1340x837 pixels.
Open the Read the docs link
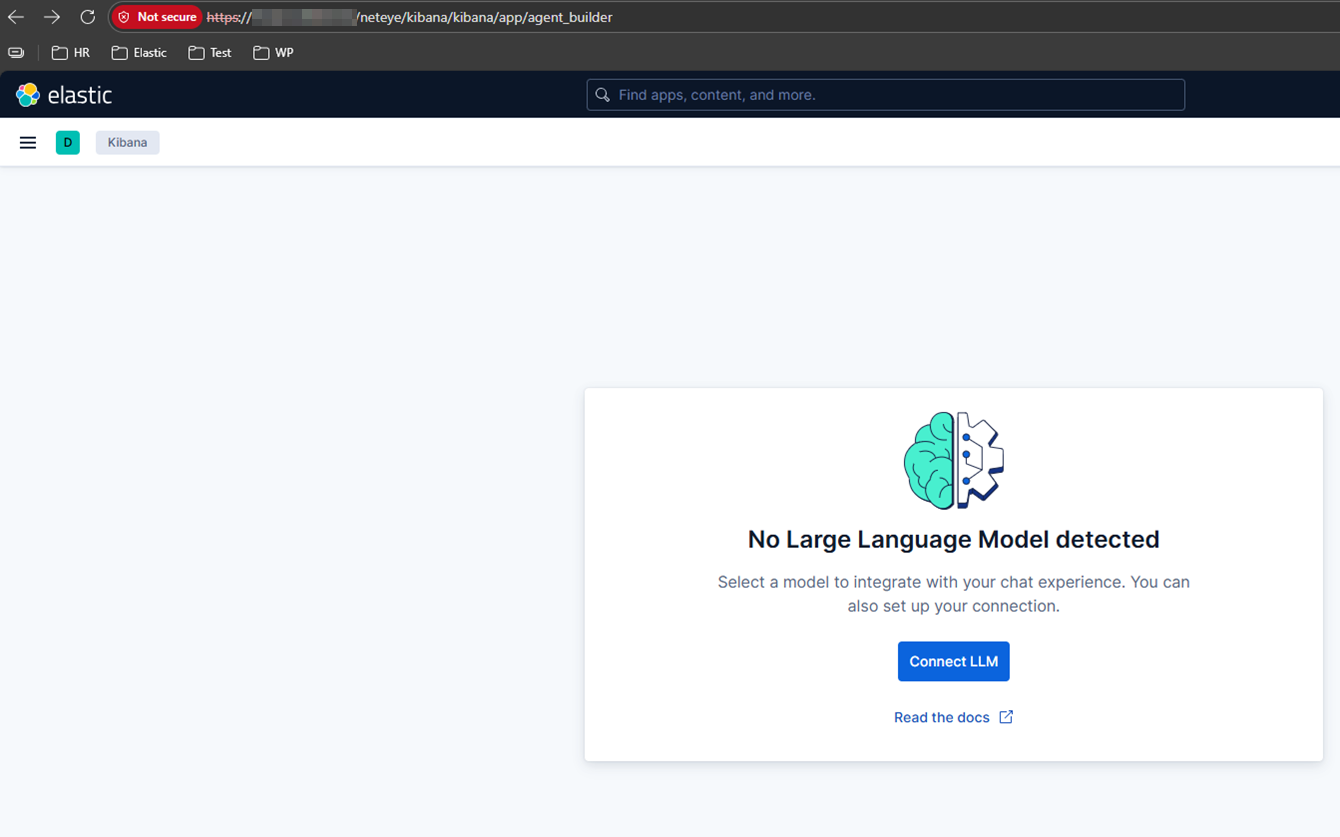tap(941, 717)
